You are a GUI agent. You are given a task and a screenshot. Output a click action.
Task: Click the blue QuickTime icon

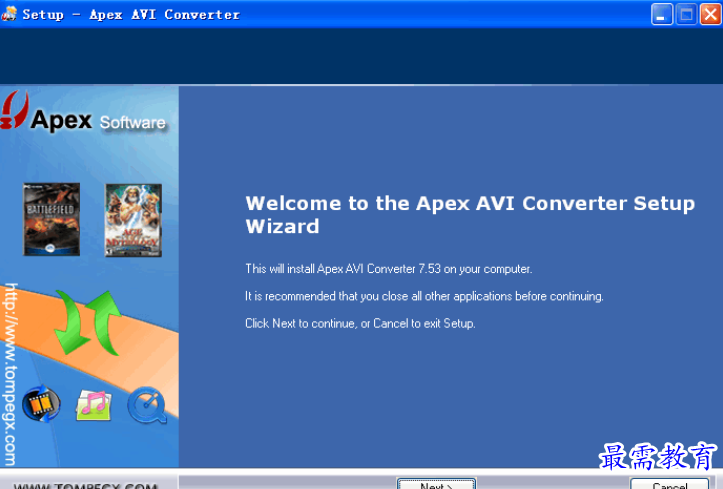tap(147, 405)
